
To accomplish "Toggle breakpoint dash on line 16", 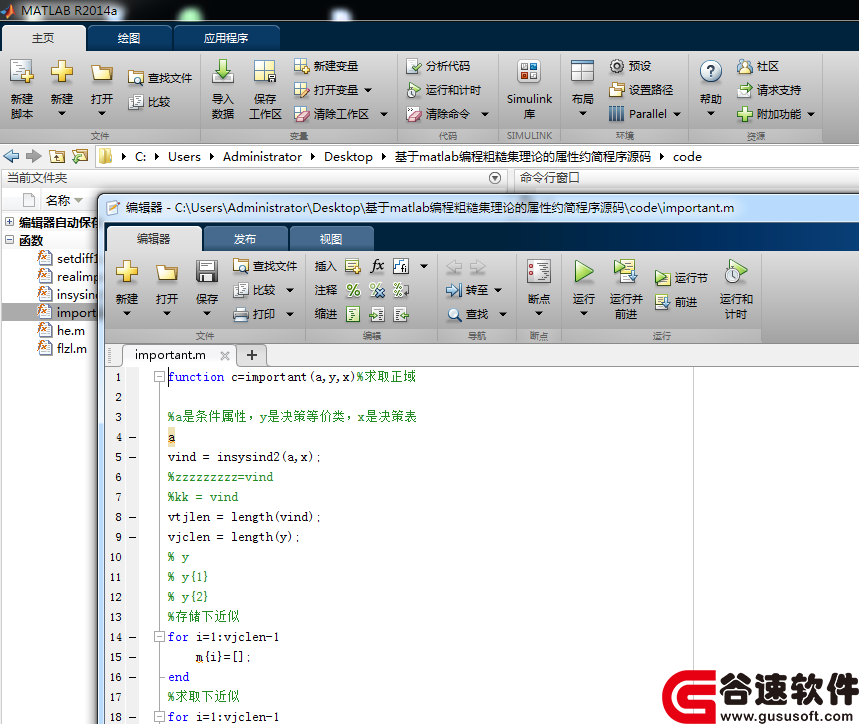I will point(133,677).
